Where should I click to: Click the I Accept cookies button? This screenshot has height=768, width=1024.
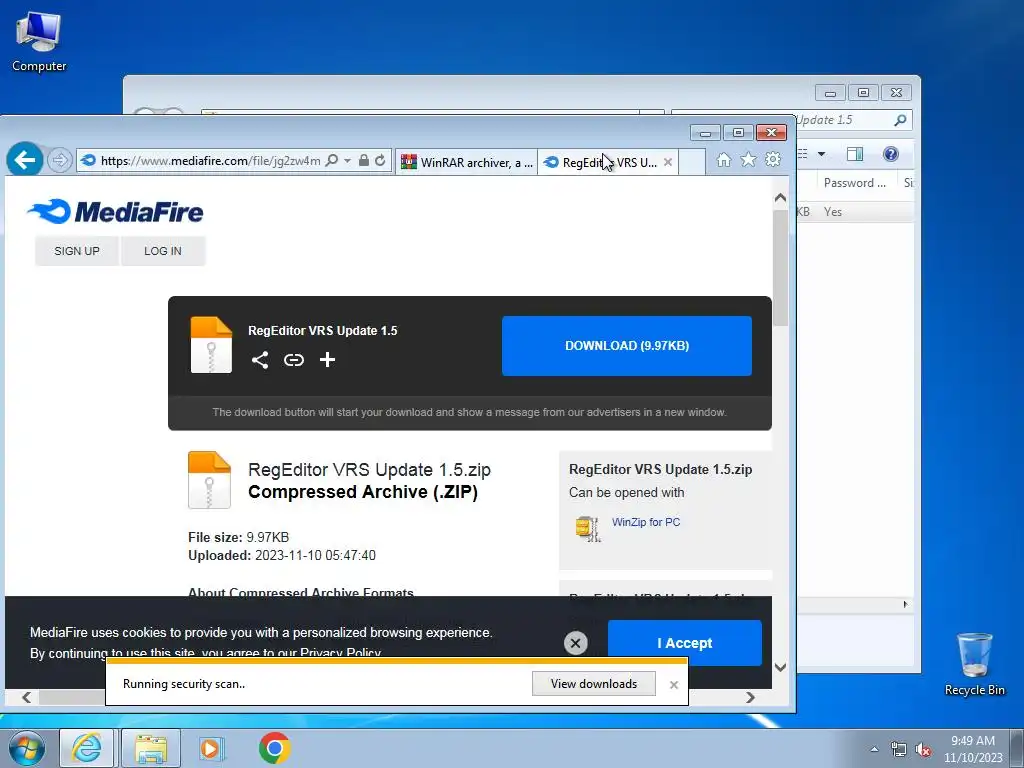[x=684, y=643]
